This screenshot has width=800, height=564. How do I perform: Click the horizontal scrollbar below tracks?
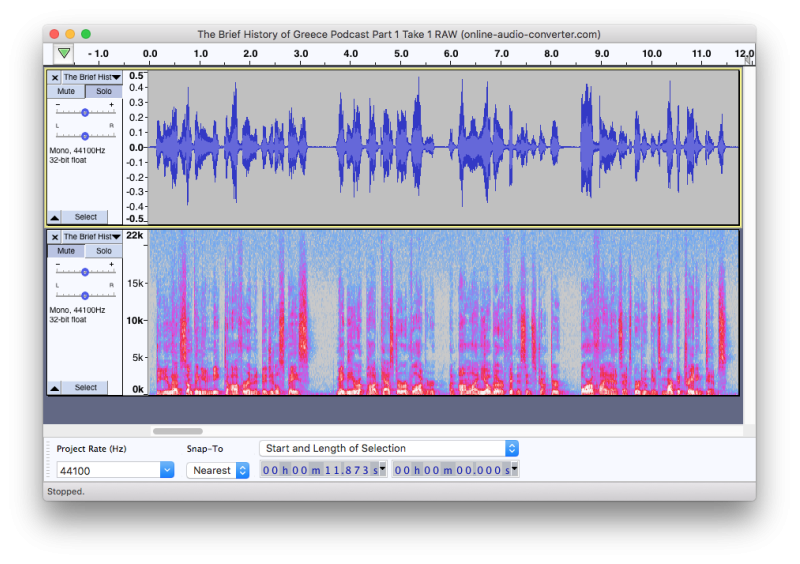tap(178, 431)
